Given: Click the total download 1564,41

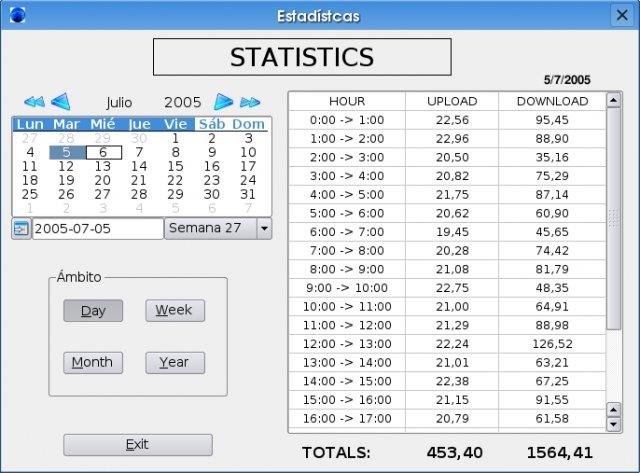Looking at the screenshot, I should [560, 453].
